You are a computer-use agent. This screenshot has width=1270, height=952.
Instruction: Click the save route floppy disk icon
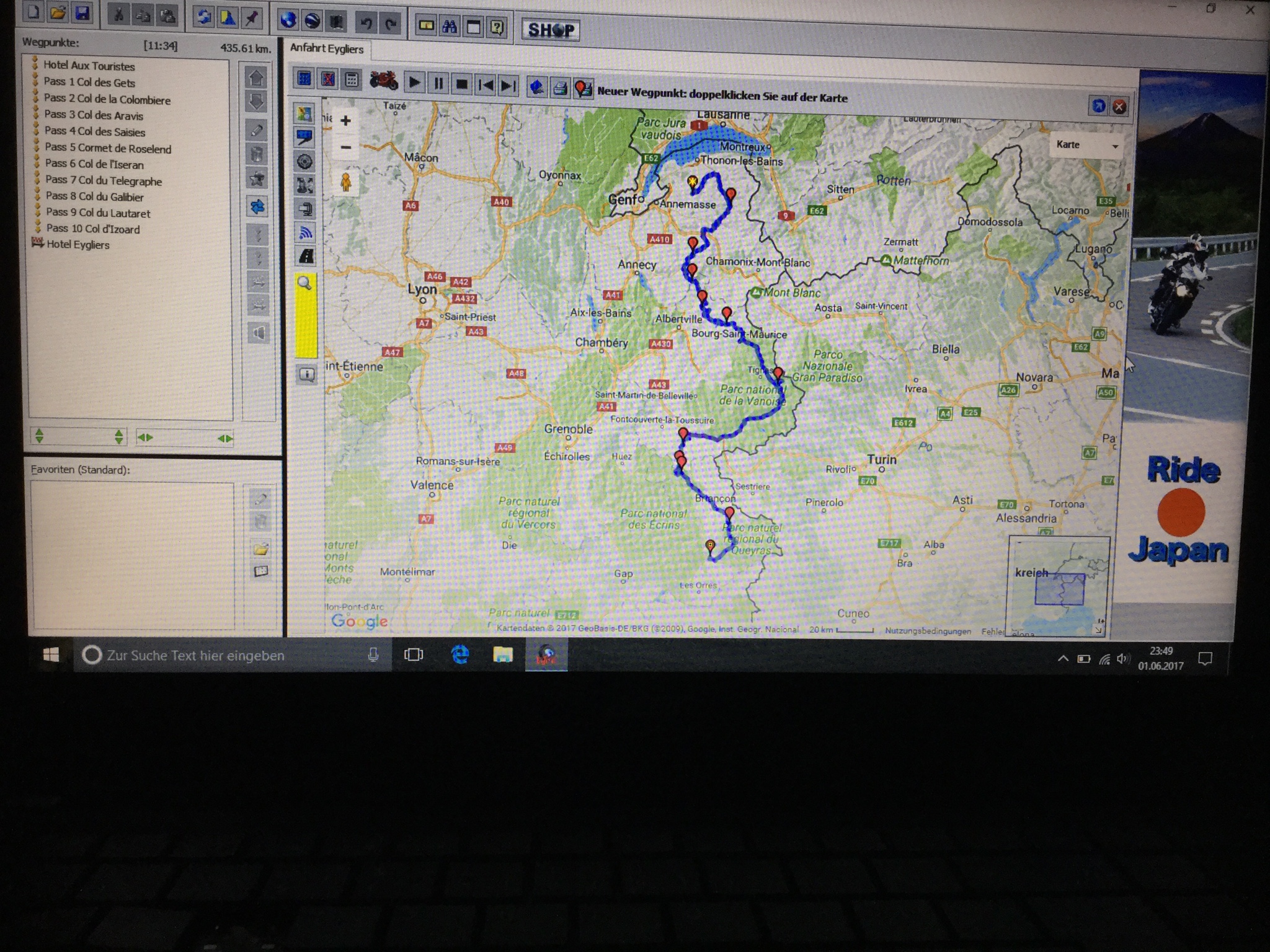82,13
